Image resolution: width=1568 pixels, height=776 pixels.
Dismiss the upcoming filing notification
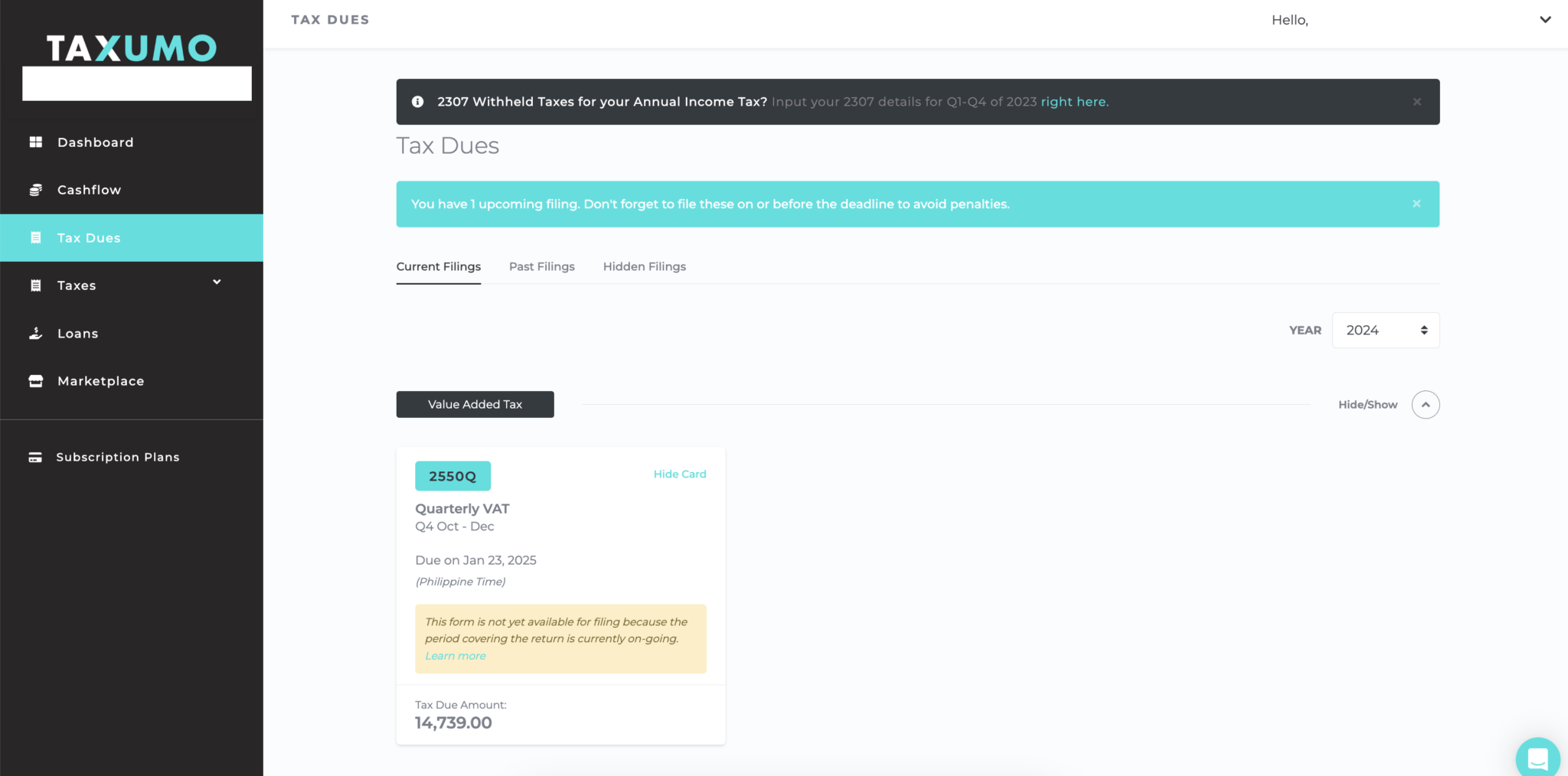[x=1416, y=204]
